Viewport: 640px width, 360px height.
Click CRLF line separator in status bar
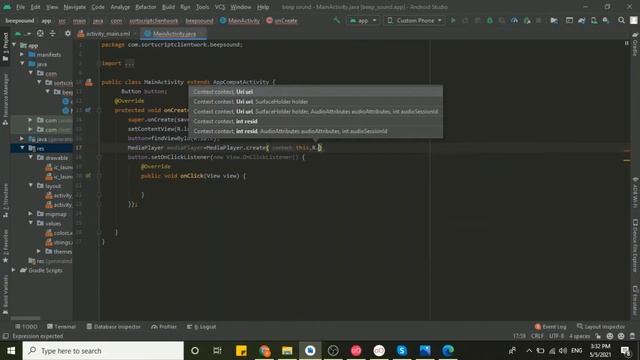point(537,336)
